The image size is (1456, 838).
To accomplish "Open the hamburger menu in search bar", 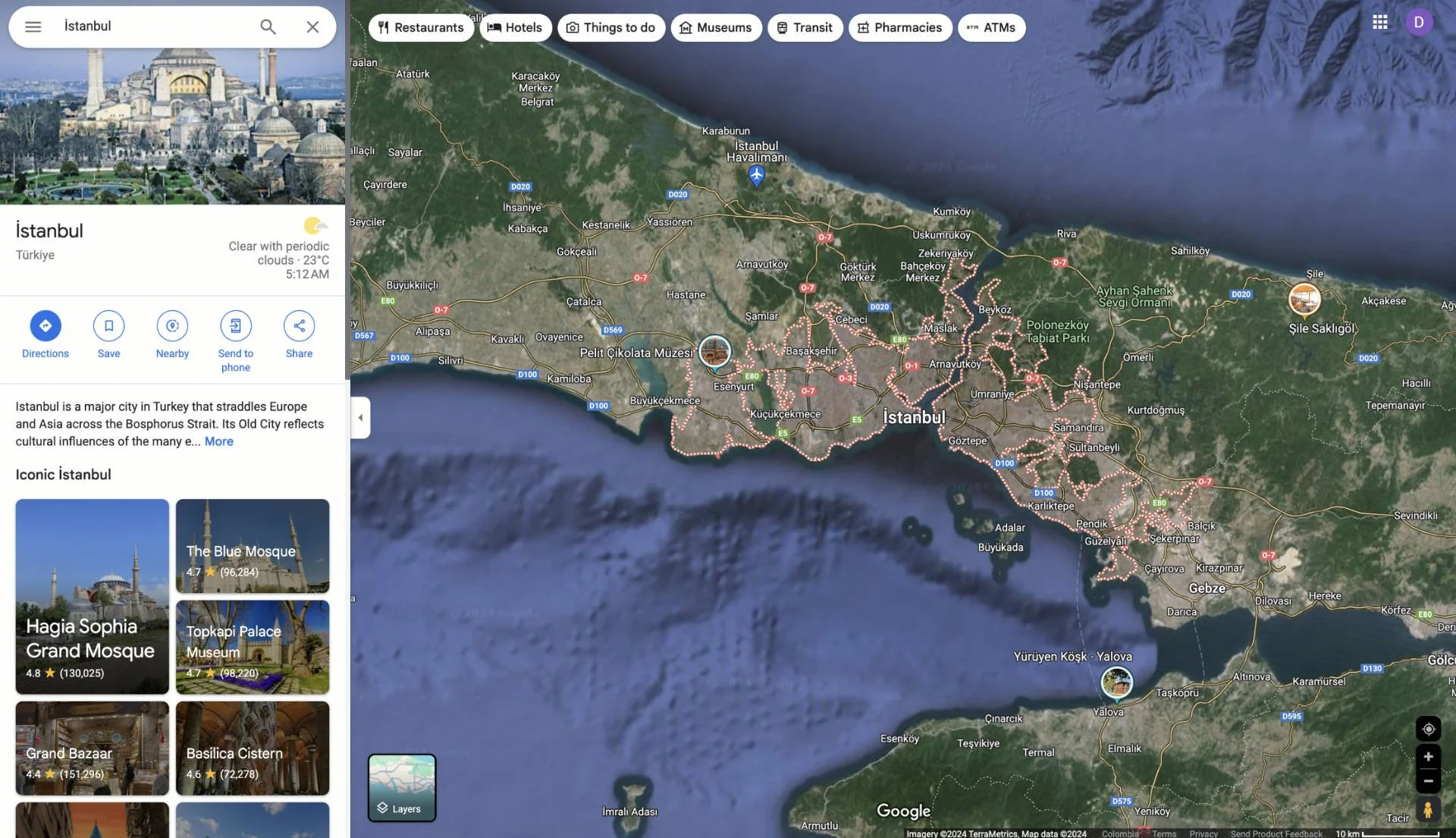I will point(33,27).
